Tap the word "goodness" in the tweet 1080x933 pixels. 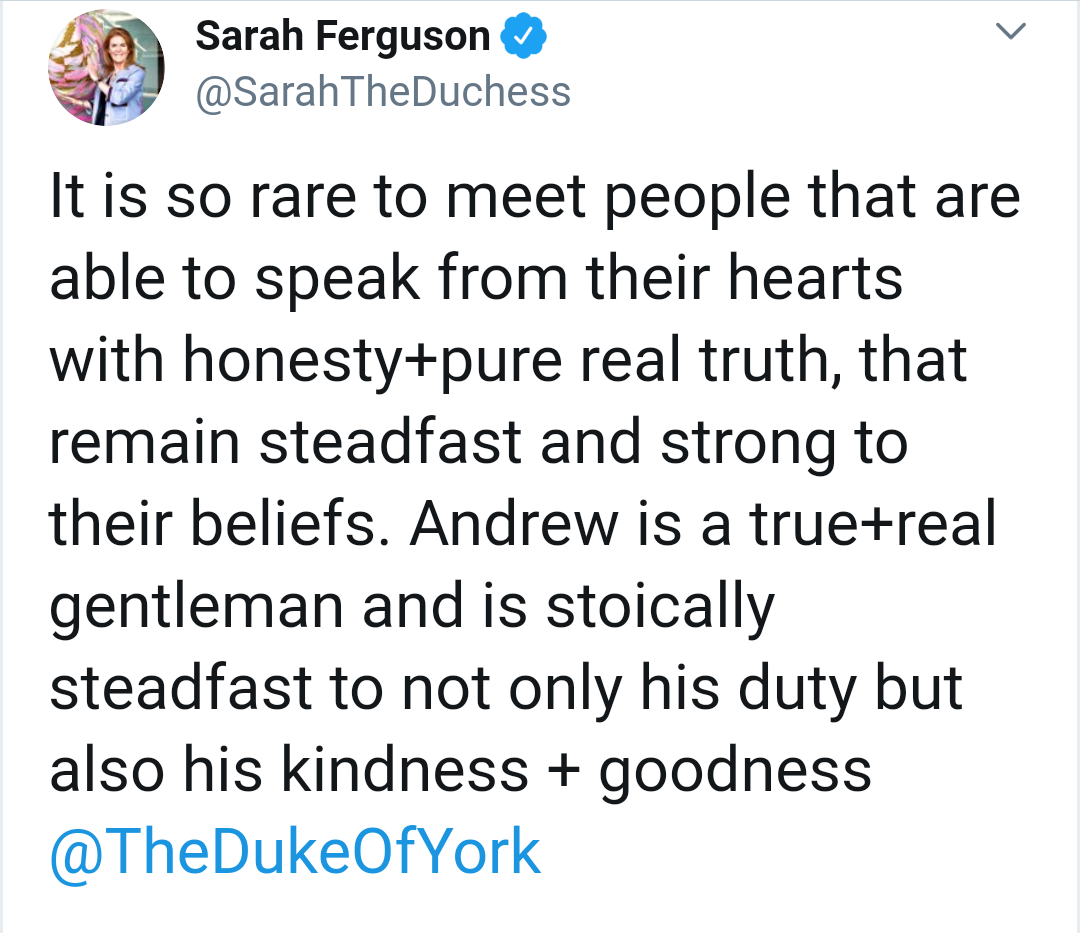[735, 772]
